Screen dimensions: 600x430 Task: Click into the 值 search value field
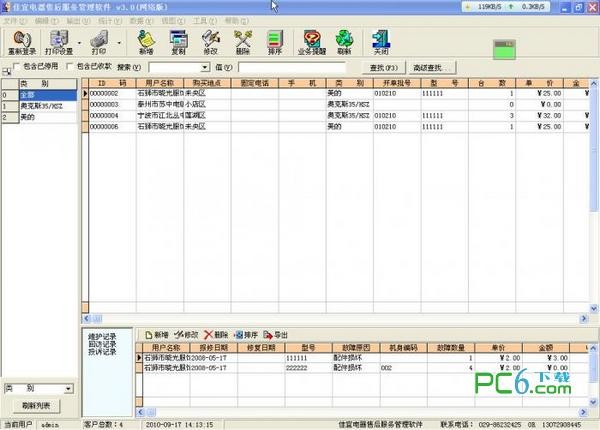tap(292, 68)
